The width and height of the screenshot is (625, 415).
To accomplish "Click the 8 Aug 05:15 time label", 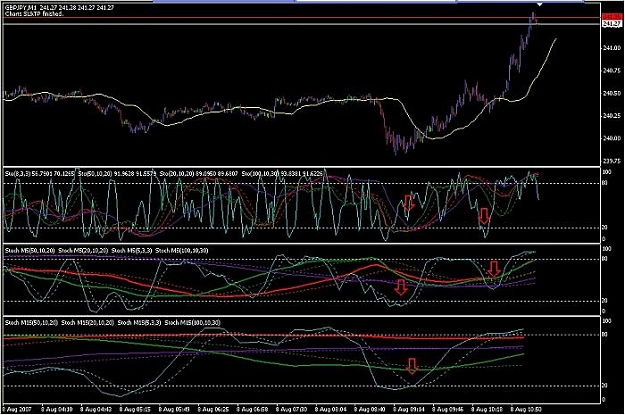I will pyautogui.click(x=137, y=409).
